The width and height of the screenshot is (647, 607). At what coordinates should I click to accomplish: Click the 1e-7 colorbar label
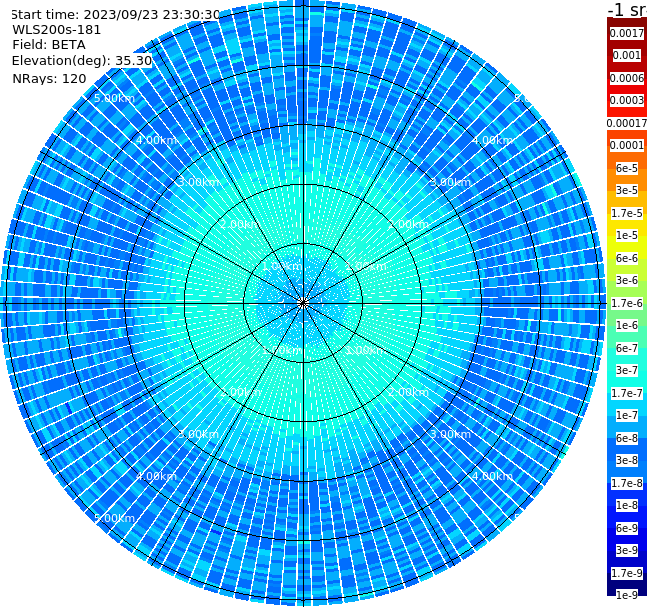[627, 415]
